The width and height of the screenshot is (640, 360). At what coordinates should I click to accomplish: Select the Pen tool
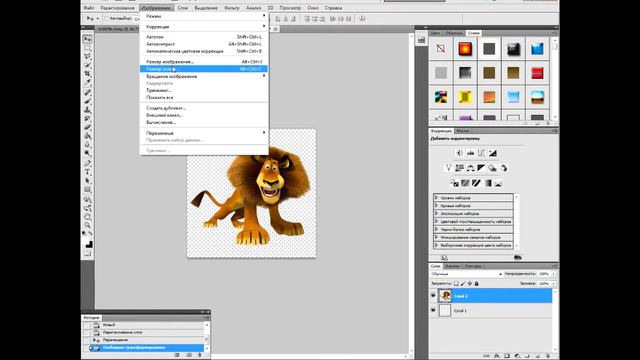click(x=87, y=163)
